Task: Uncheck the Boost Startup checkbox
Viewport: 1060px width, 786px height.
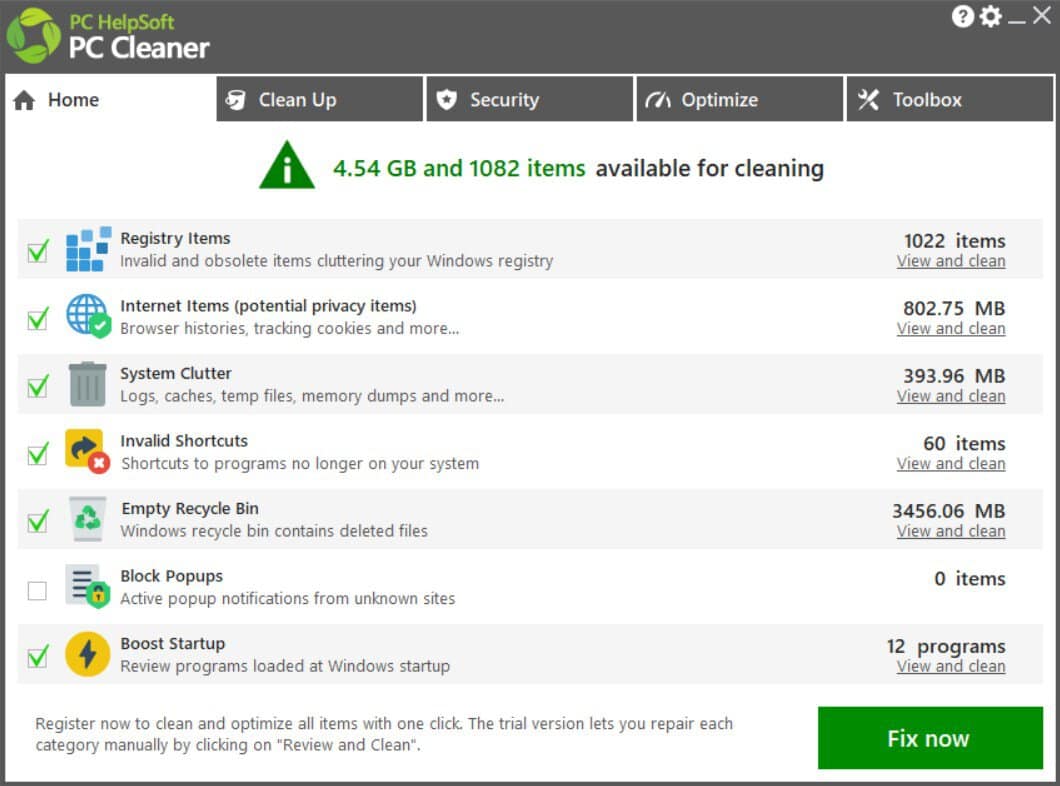Action: tap(38, 657)
